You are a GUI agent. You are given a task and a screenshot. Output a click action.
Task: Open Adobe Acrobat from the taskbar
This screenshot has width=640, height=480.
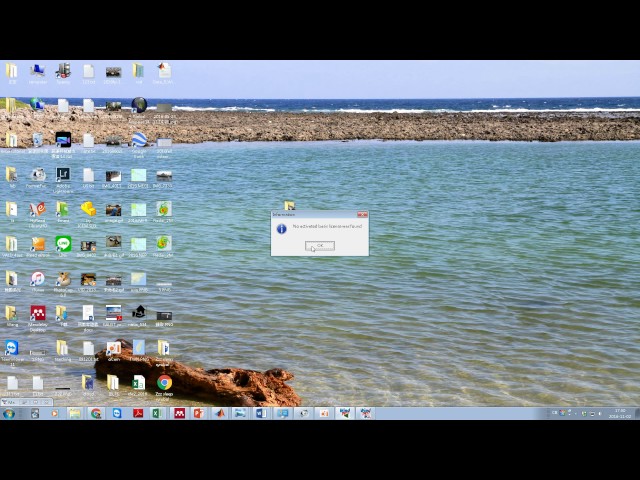[138, 413]
